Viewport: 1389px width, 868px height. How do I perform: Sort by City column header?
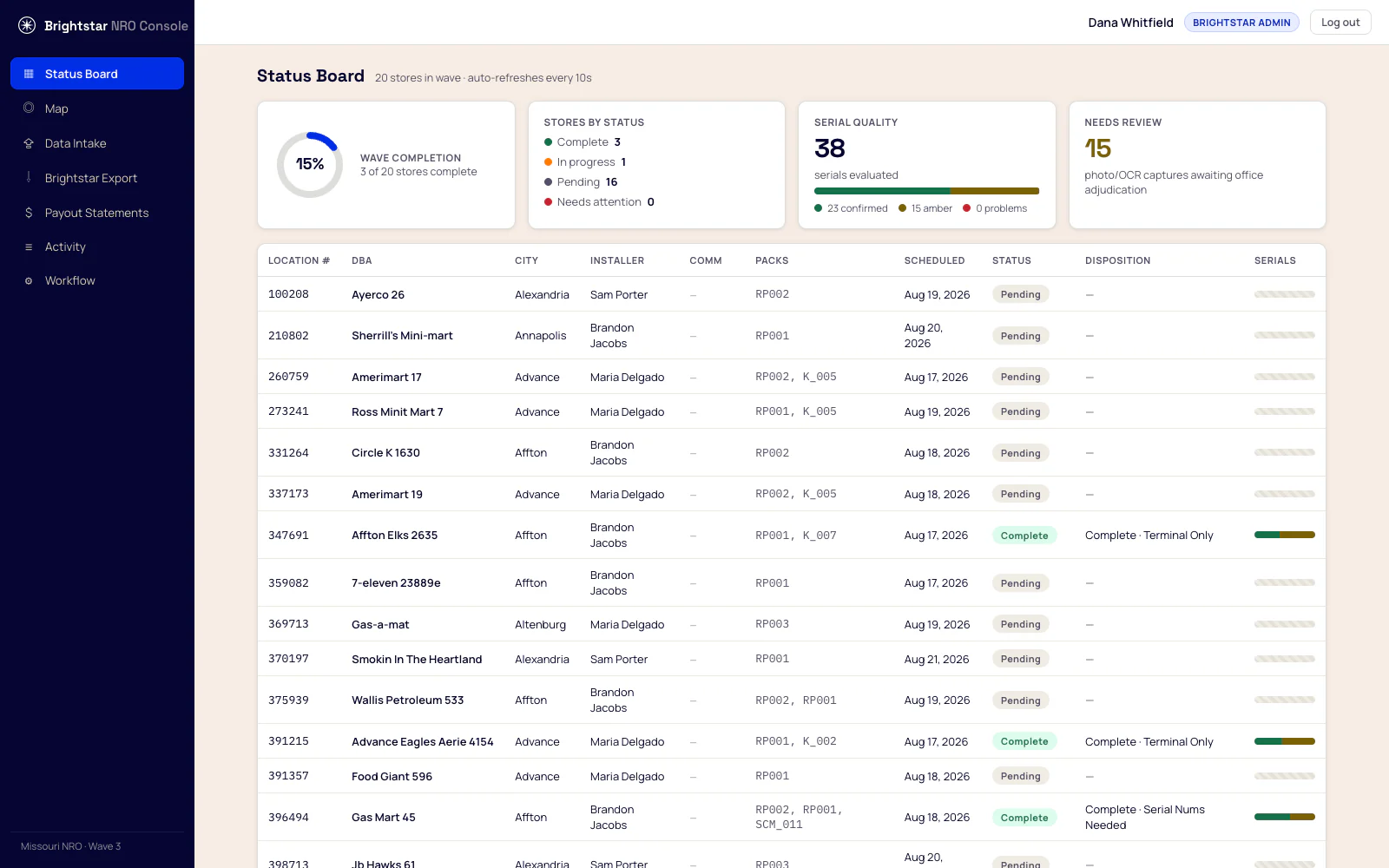[x=526, y=260]
